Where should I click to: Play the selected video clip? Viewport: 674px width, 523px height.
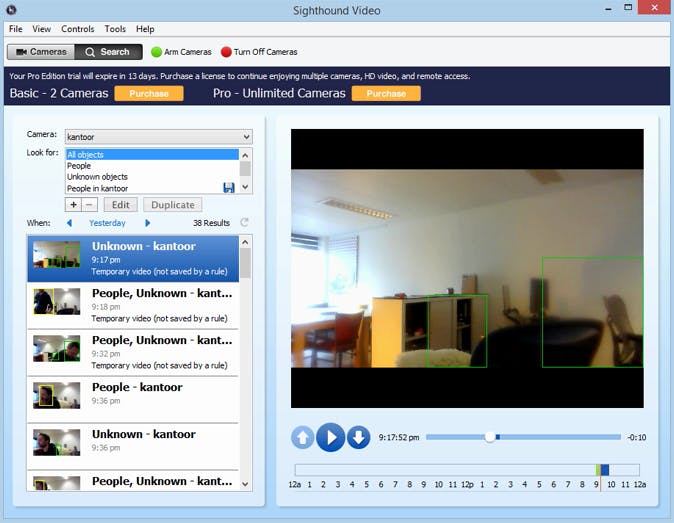330,437
